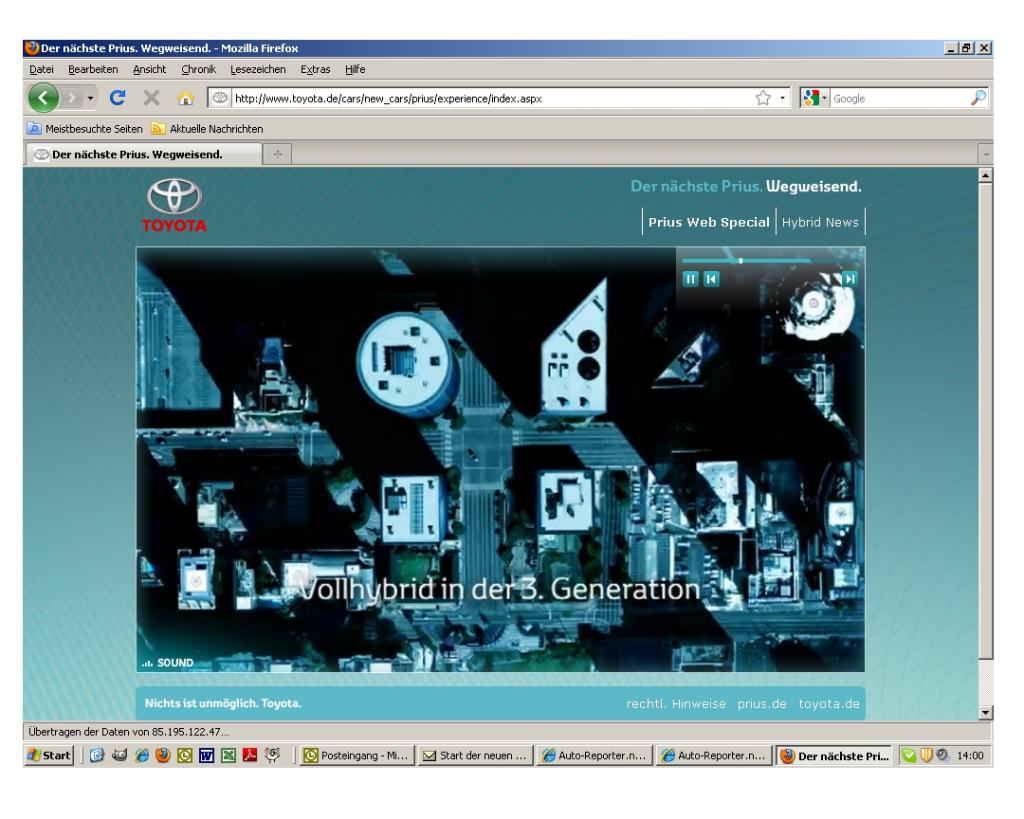1024x819 pixels.
Task: Open the Extras menu
Action: pos(315,69)
